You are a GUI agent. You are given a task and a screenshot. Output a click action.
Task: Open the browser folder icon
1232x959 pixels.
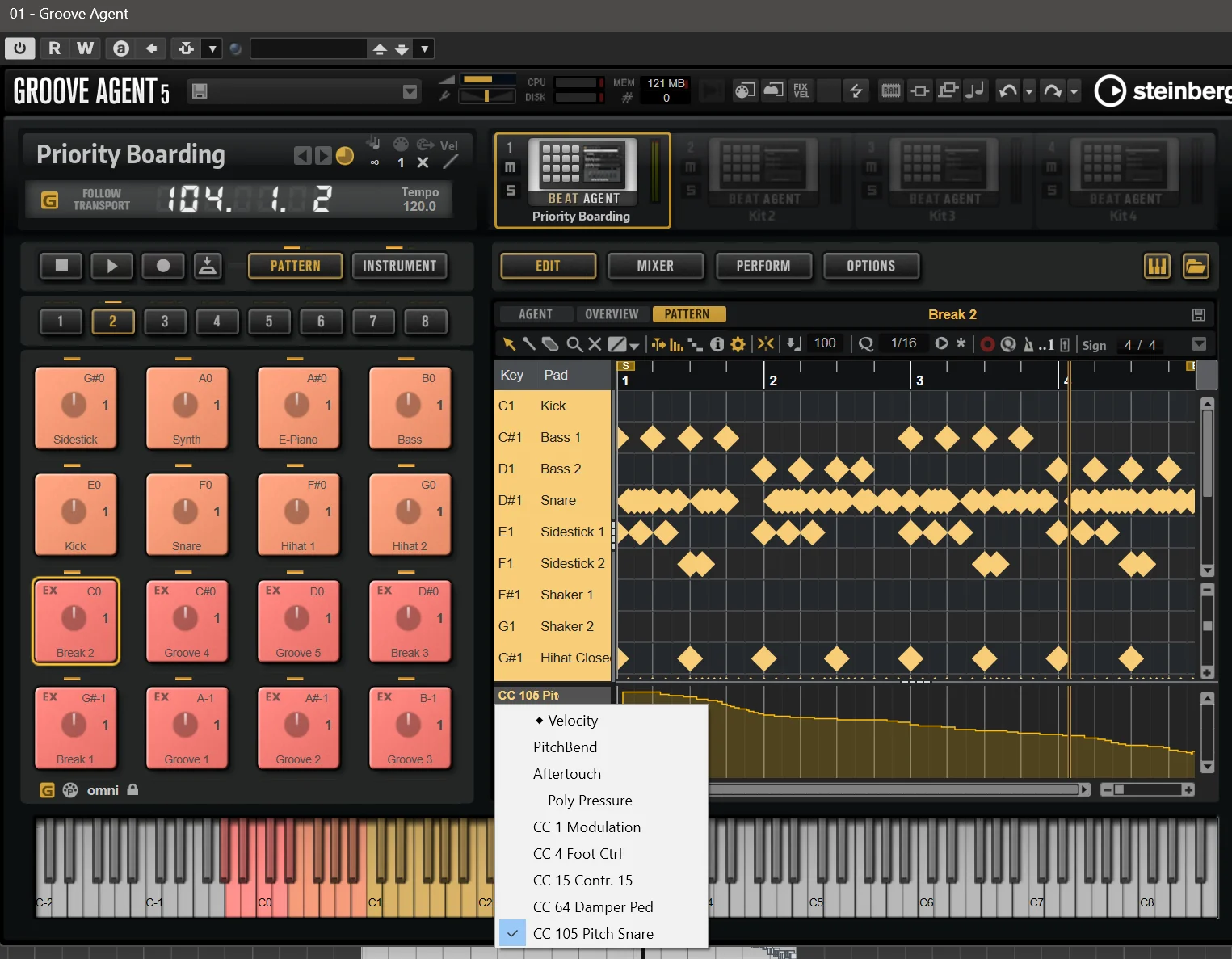(x=1196, y=266)
